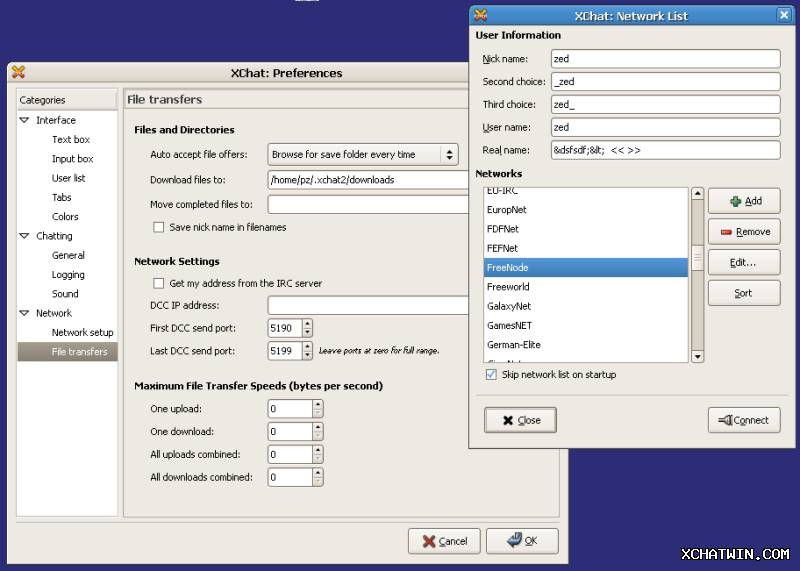Click the red minus Remove button
The image size is (800, 571).
tap(744, 232)
